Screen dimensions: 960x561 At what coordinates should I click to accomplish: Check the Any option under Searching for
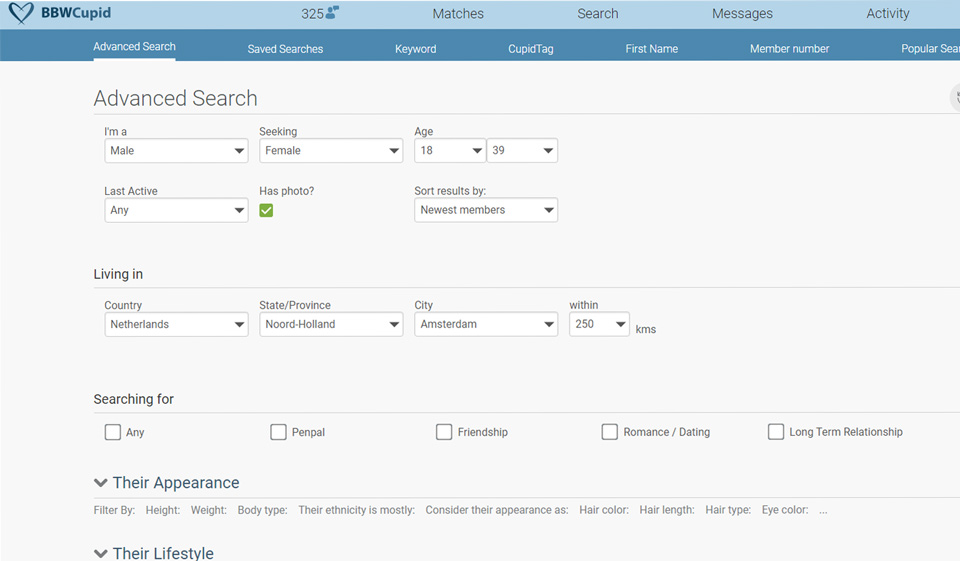113,432
